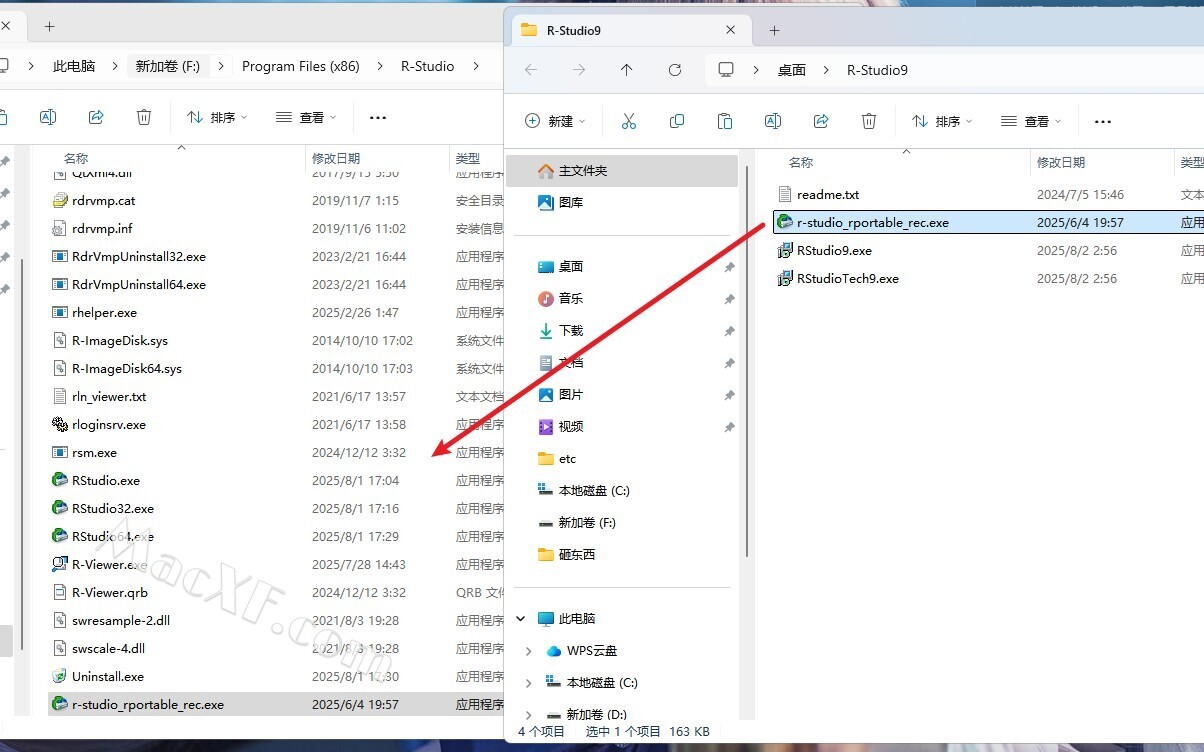Image resolution: width=1204 pixels, height=752 pixels.
Task: Select the RStudio9.exe file icon
Action: [785, 251]
